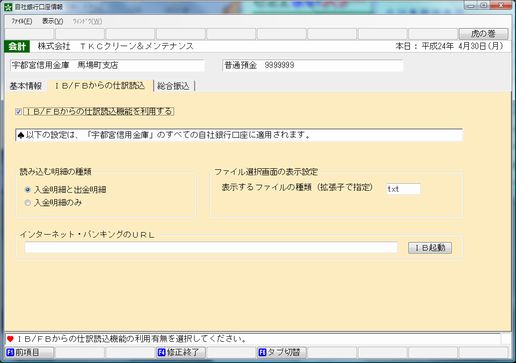This screenshot has width=516, height=363.
Task: Click the file extension field showing txt
Action: click(403, 189)
